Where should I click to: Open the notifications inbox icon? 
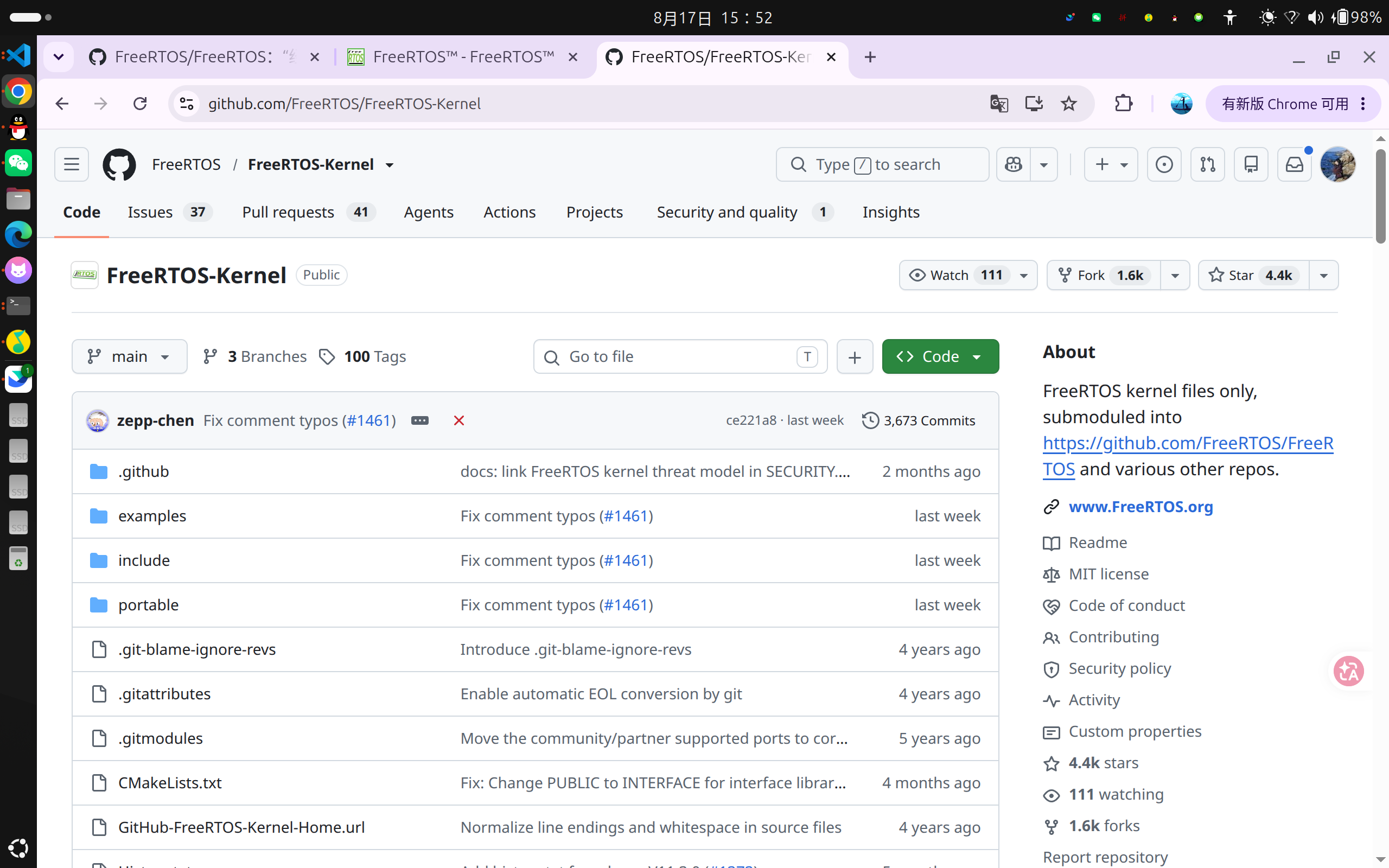(x=1294, y=165)
